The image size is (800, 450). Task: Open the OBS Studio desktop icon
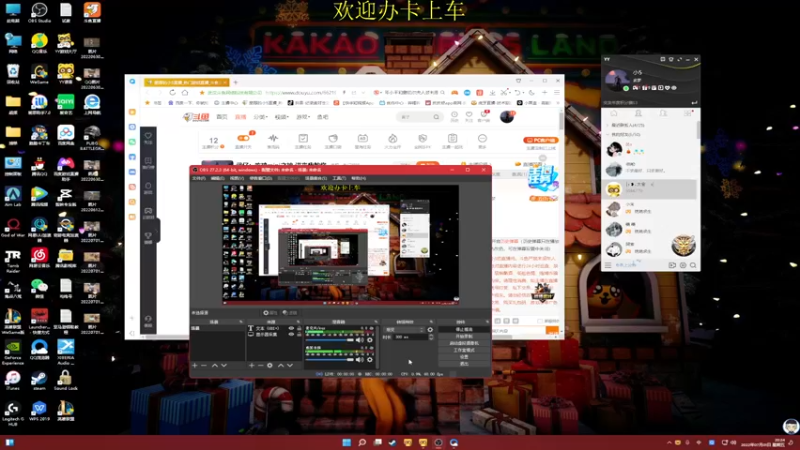tap(39, 13)
